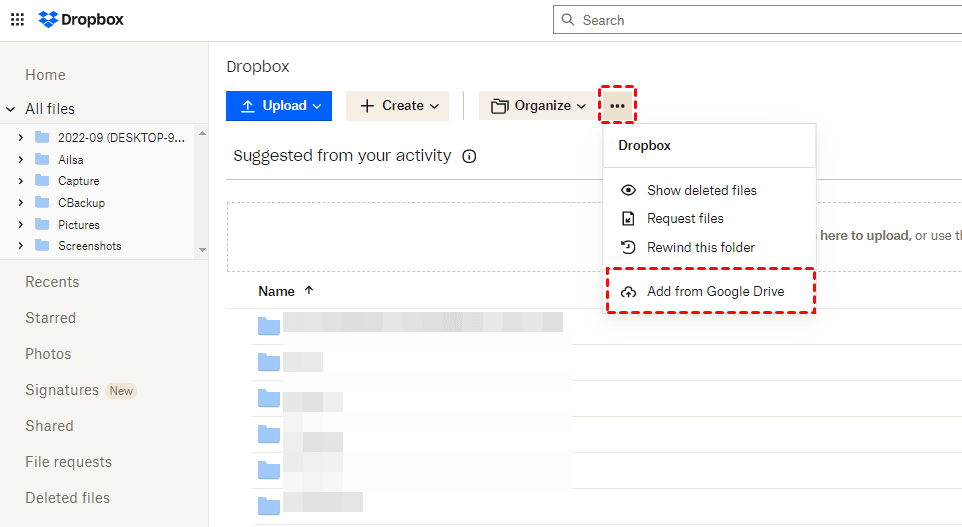
Task: Open the app grid launcher icon
Action: [17, 19]
